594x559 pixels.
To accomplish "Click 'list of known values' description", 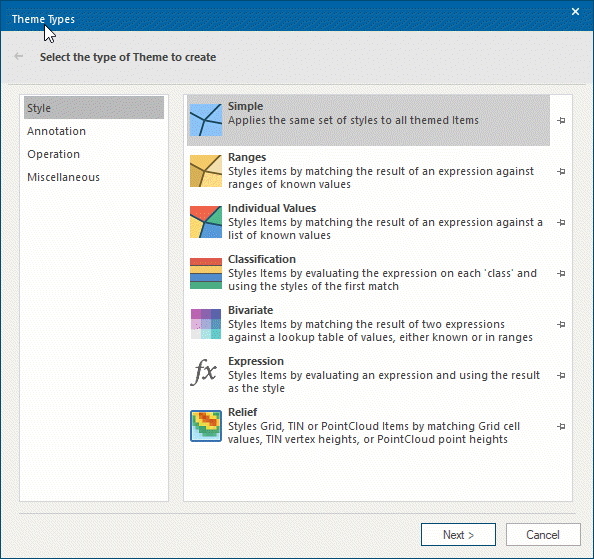I will [279, 235].
